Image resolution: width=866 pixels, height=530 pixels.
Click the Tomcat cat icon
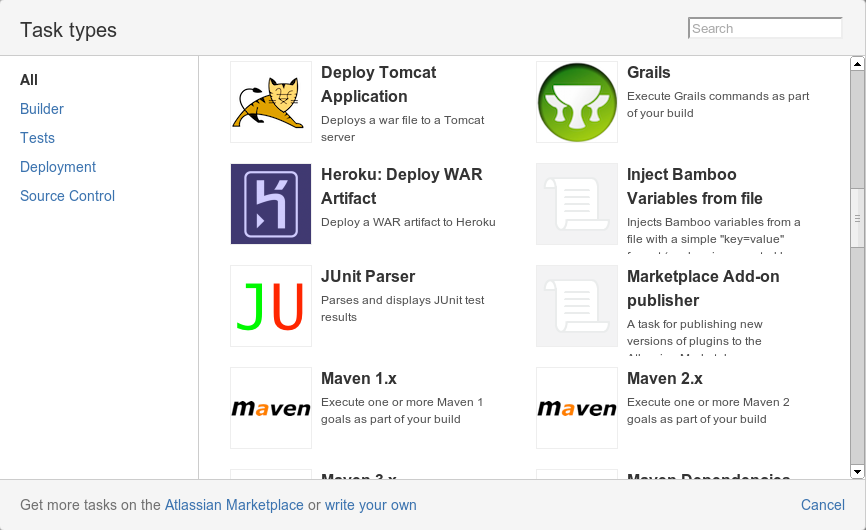[271, 102]
